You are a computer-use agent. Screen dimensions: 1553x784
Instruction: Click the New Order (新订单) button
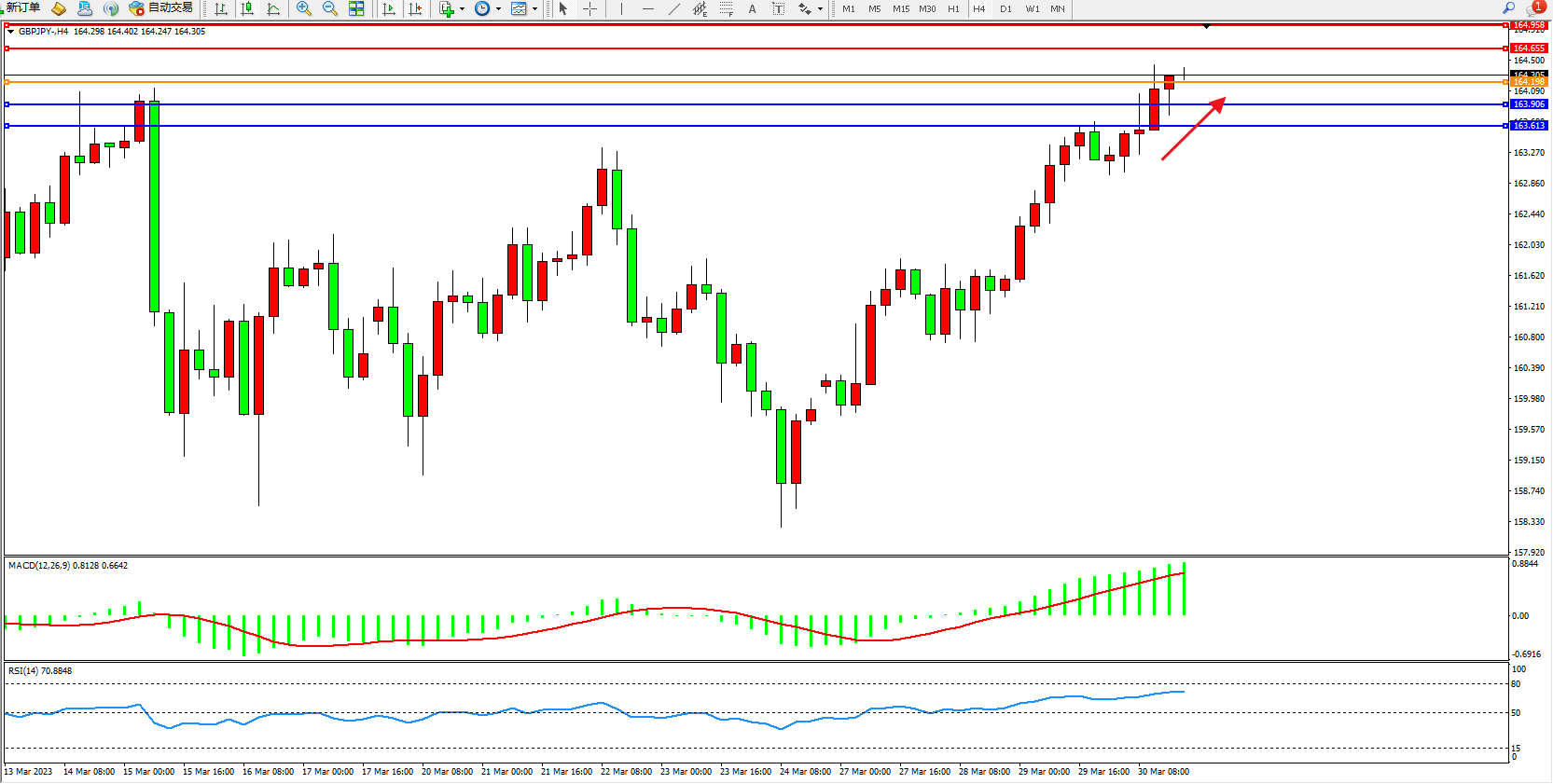tap(22, 8)
